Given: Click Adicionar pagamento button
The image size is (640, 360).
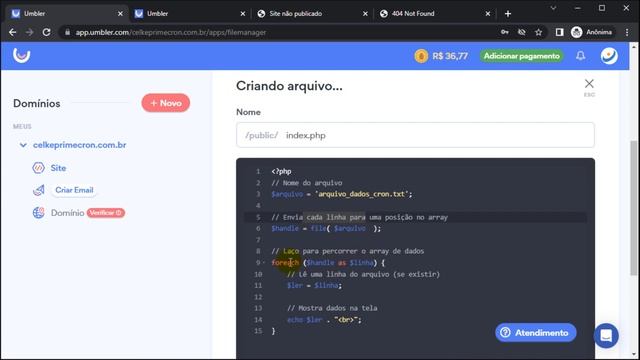Looking at the screenshot, I should pyautogui.click(x=522, y=56).
